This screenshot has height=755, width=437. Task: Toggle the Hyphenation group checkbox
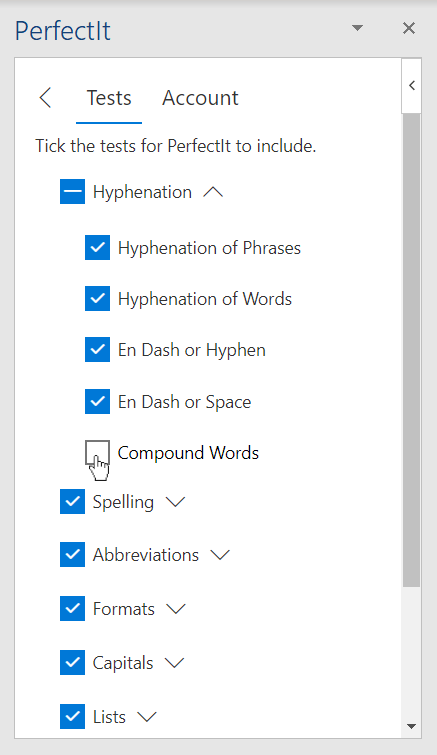(73, 192)
